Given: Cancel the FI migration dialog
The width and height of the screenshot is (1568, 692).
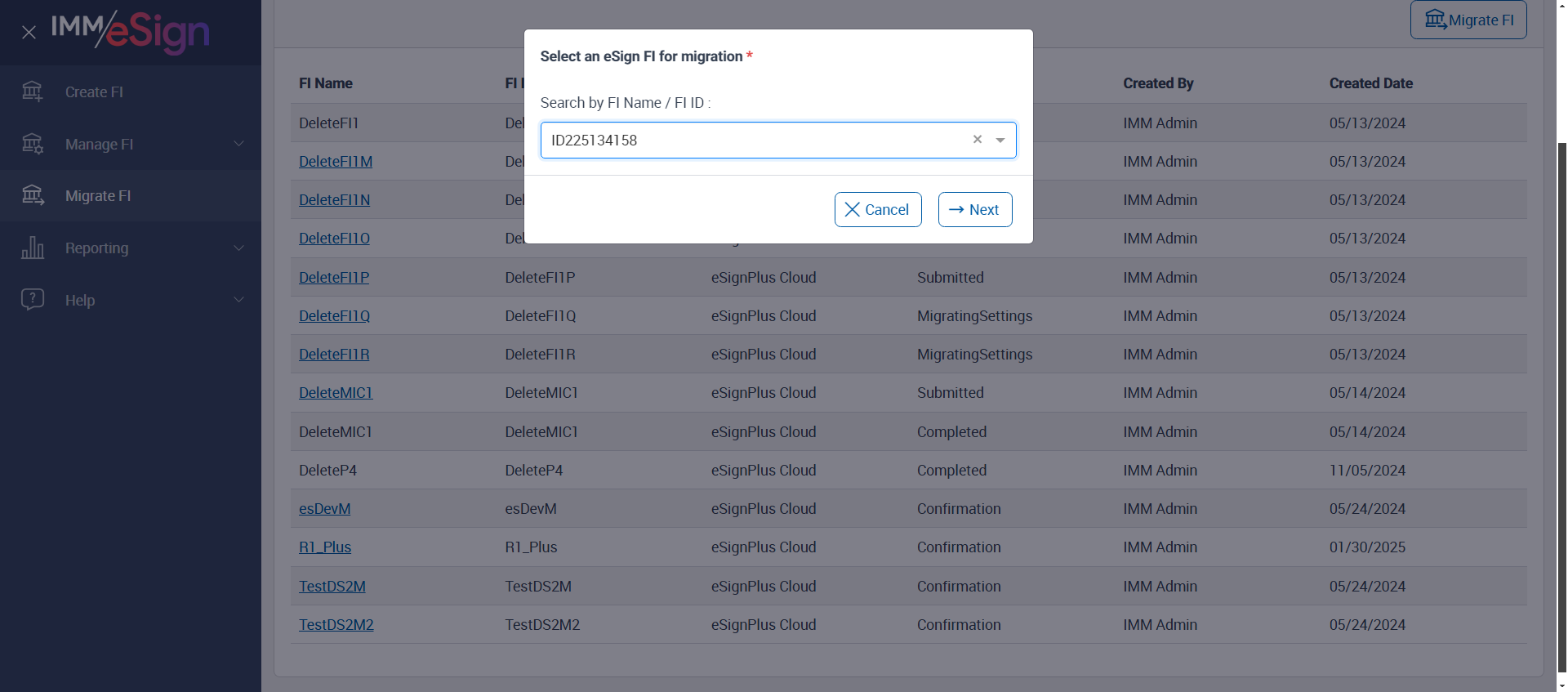Looking at the screenshot, I should [877, 210].
